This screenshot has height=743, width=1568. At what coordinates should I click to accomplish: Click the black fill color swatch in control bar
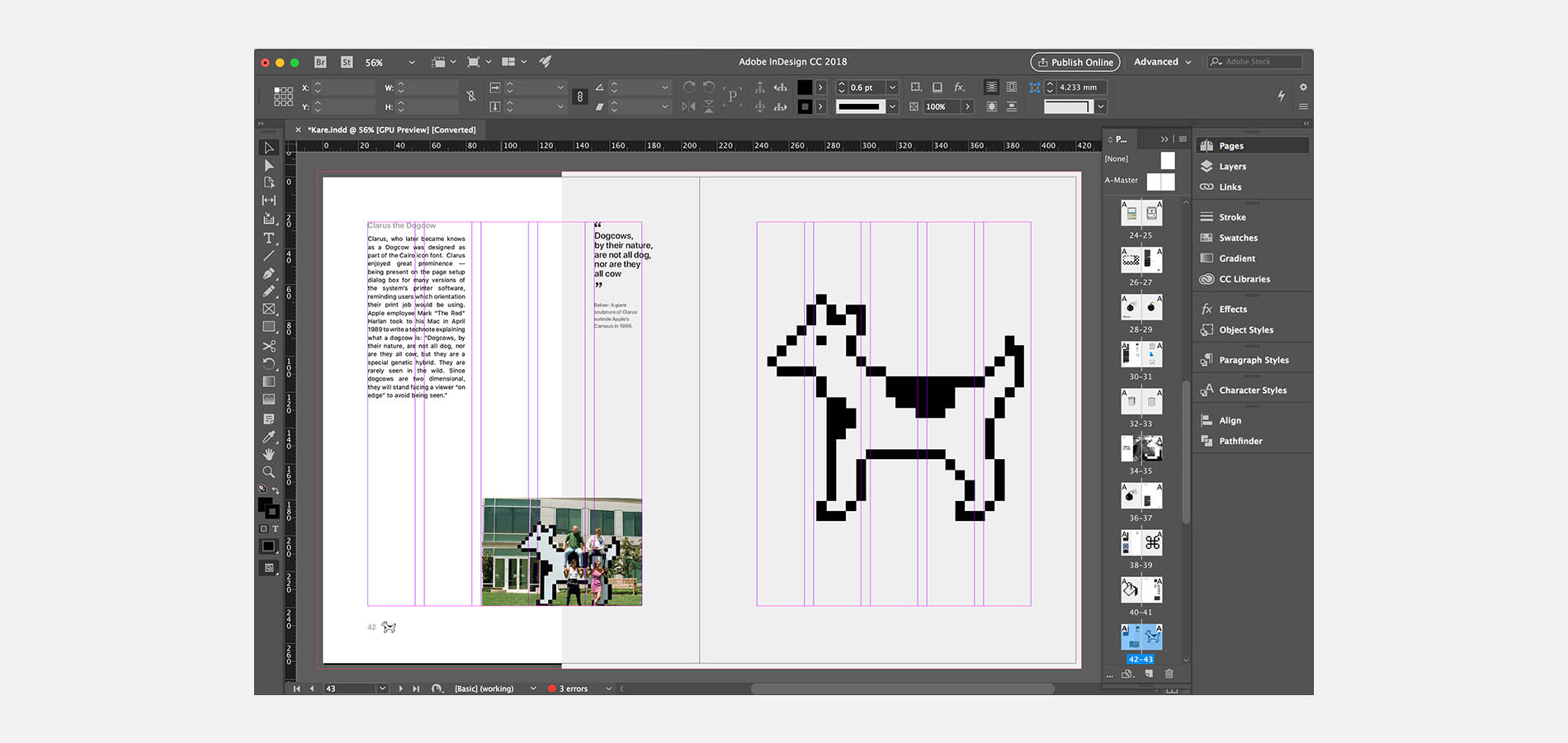(805, 88)
